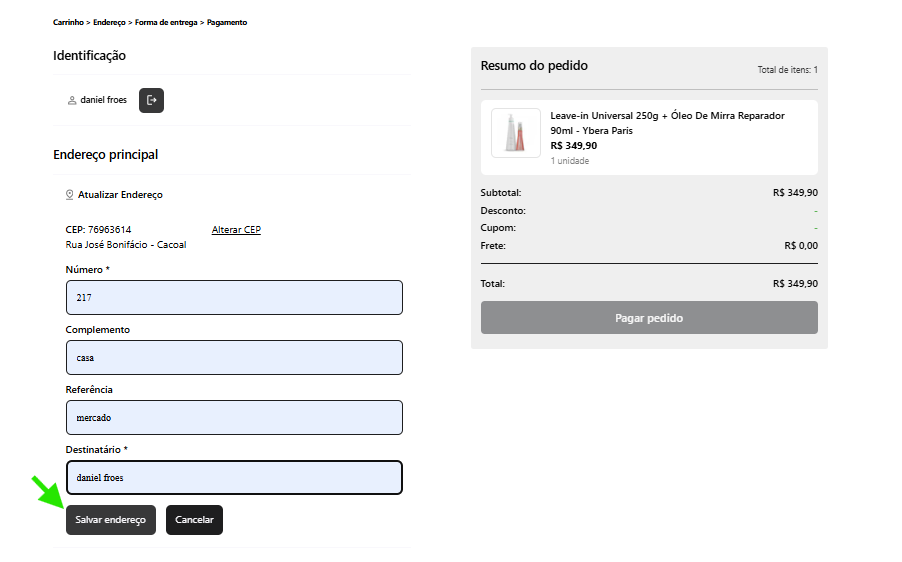Click the Alterar CEP link
The width and height of the screenshot is (902, 562).
tap(236, 230)
